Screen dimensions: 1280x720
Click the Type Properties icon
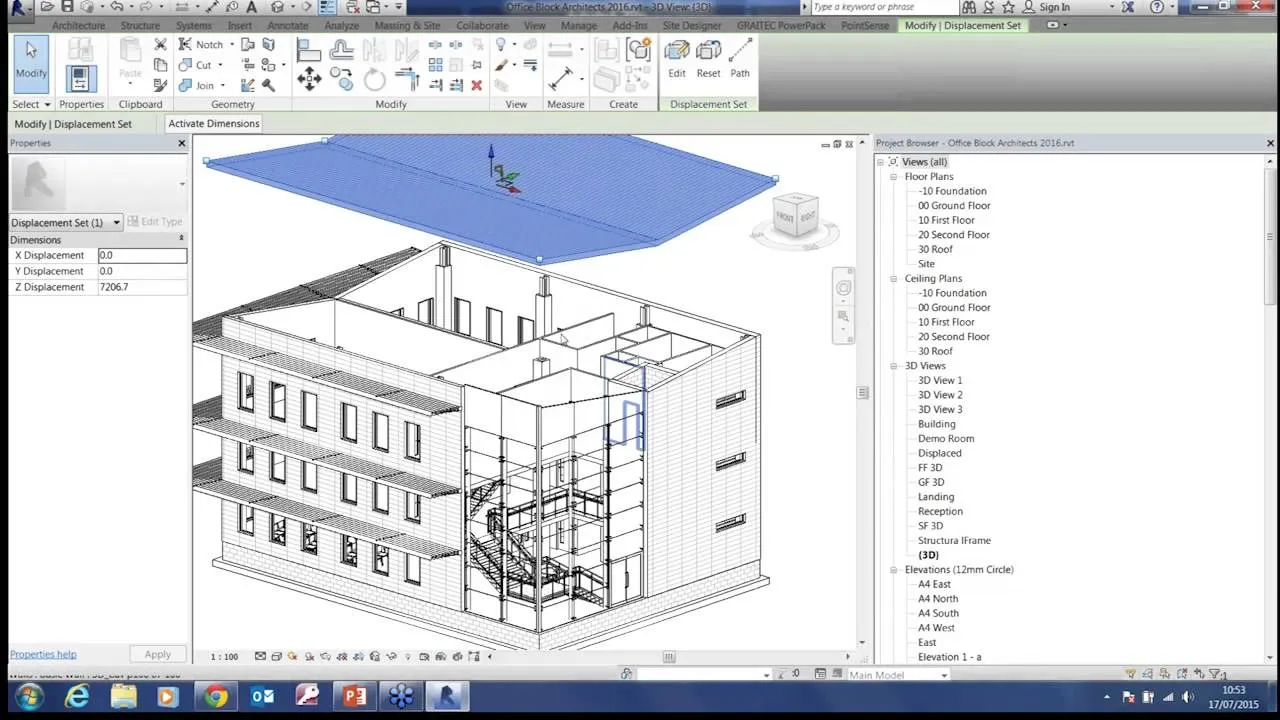pos(81,50)
